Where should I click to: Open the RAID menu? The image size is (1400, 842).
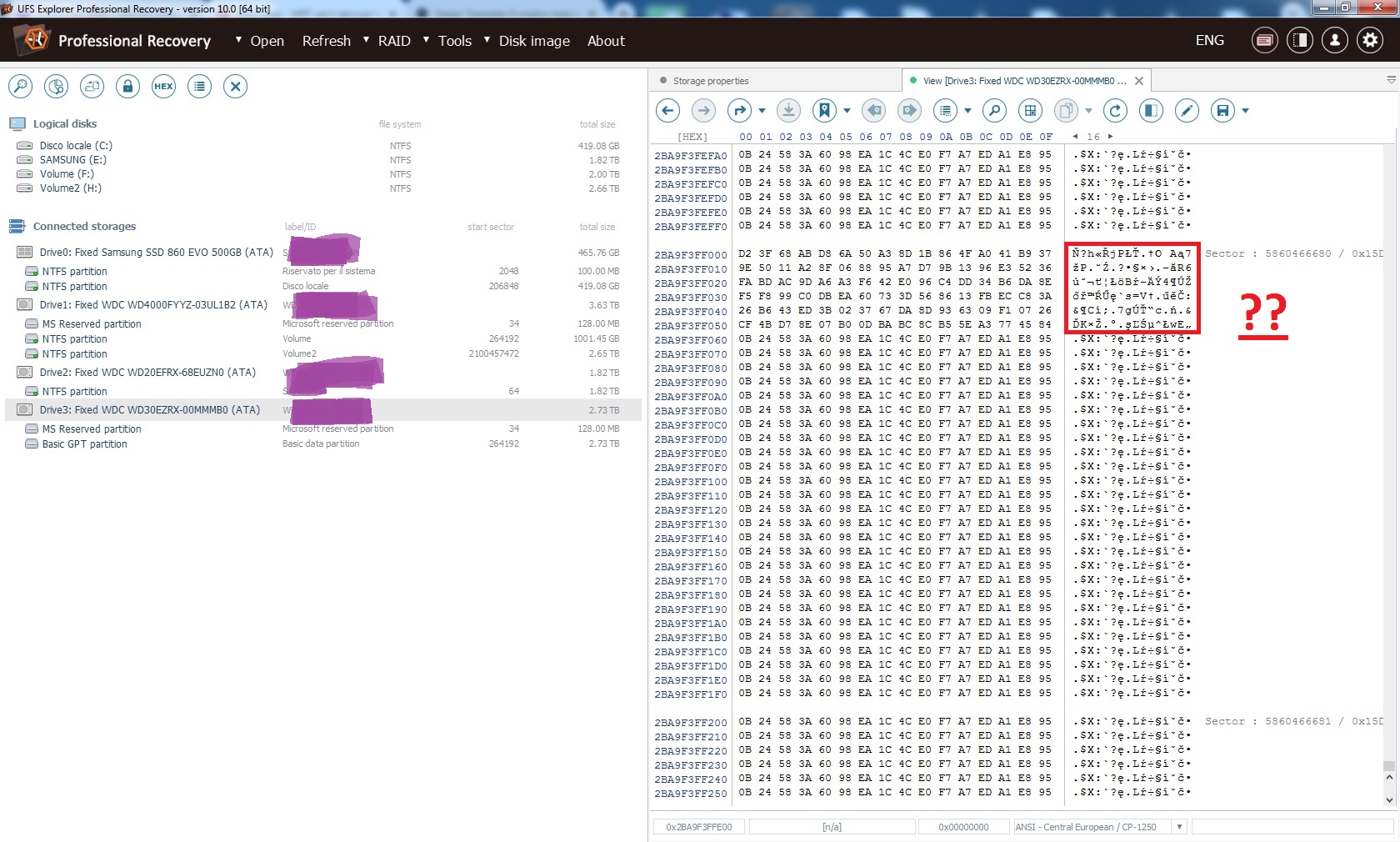(394, 41)
